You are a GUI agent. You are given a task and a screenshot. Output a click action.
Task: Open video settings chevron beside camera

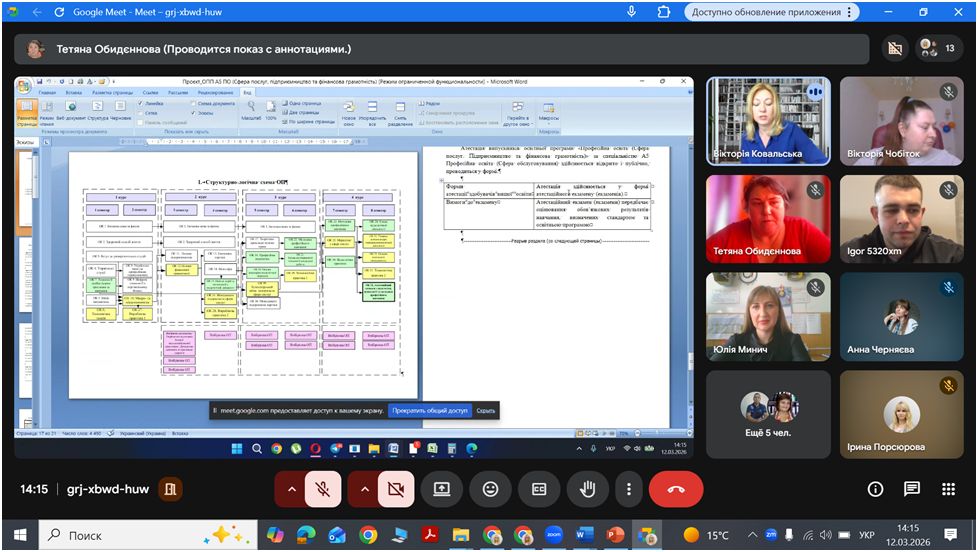point(365,489)
